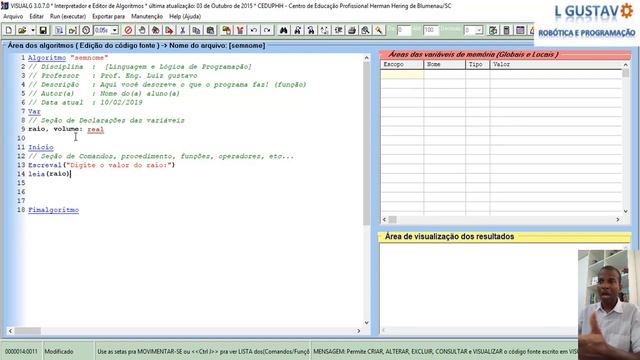
Task: Open the Manutenção menu
Action: click(x=147, y=16)
